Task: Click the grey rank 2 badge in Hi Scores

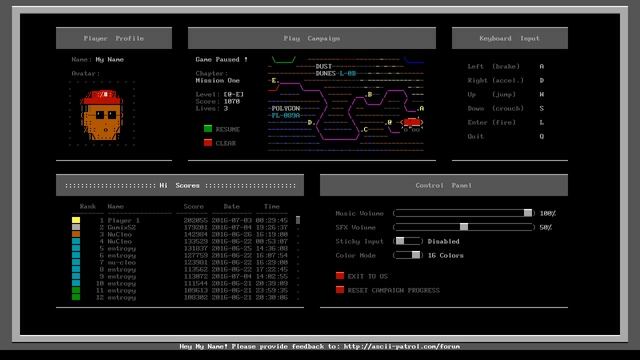Action: [x=76, y=227]
